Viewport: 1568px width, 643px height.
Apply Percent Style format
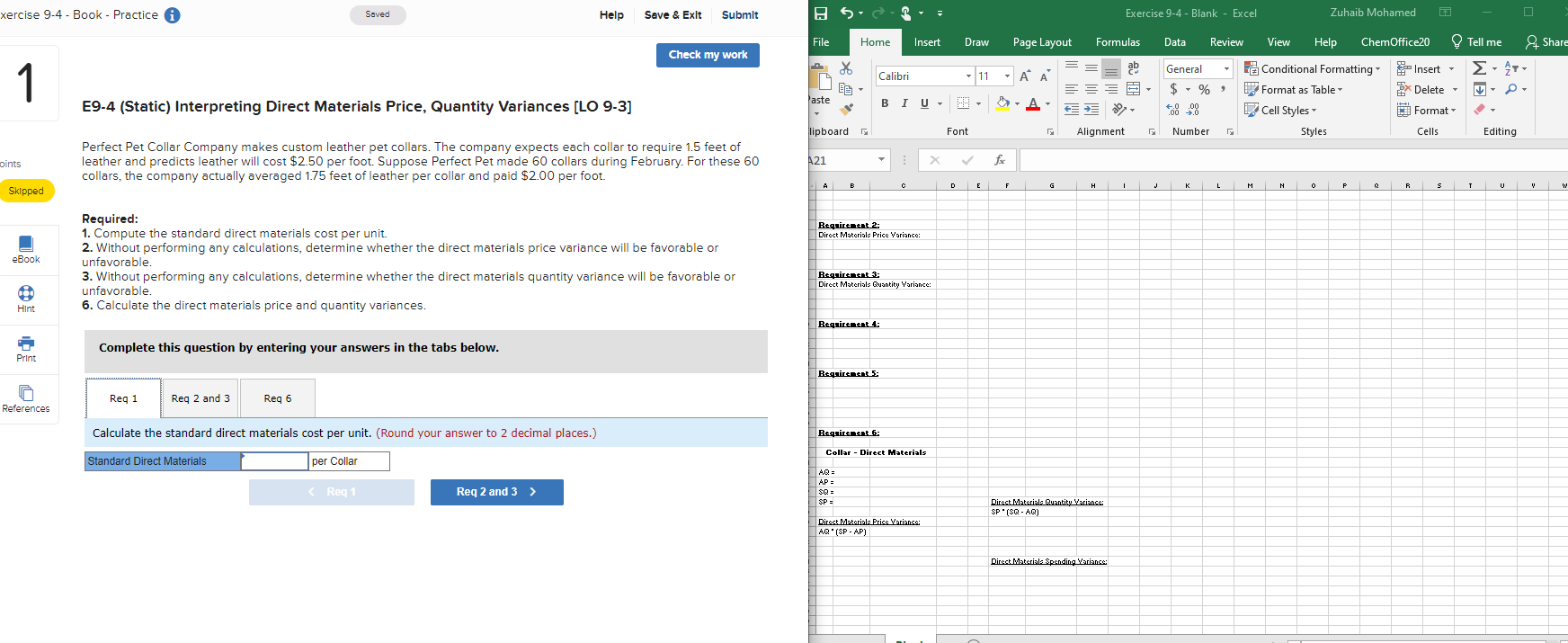(x=1204, y=89)
